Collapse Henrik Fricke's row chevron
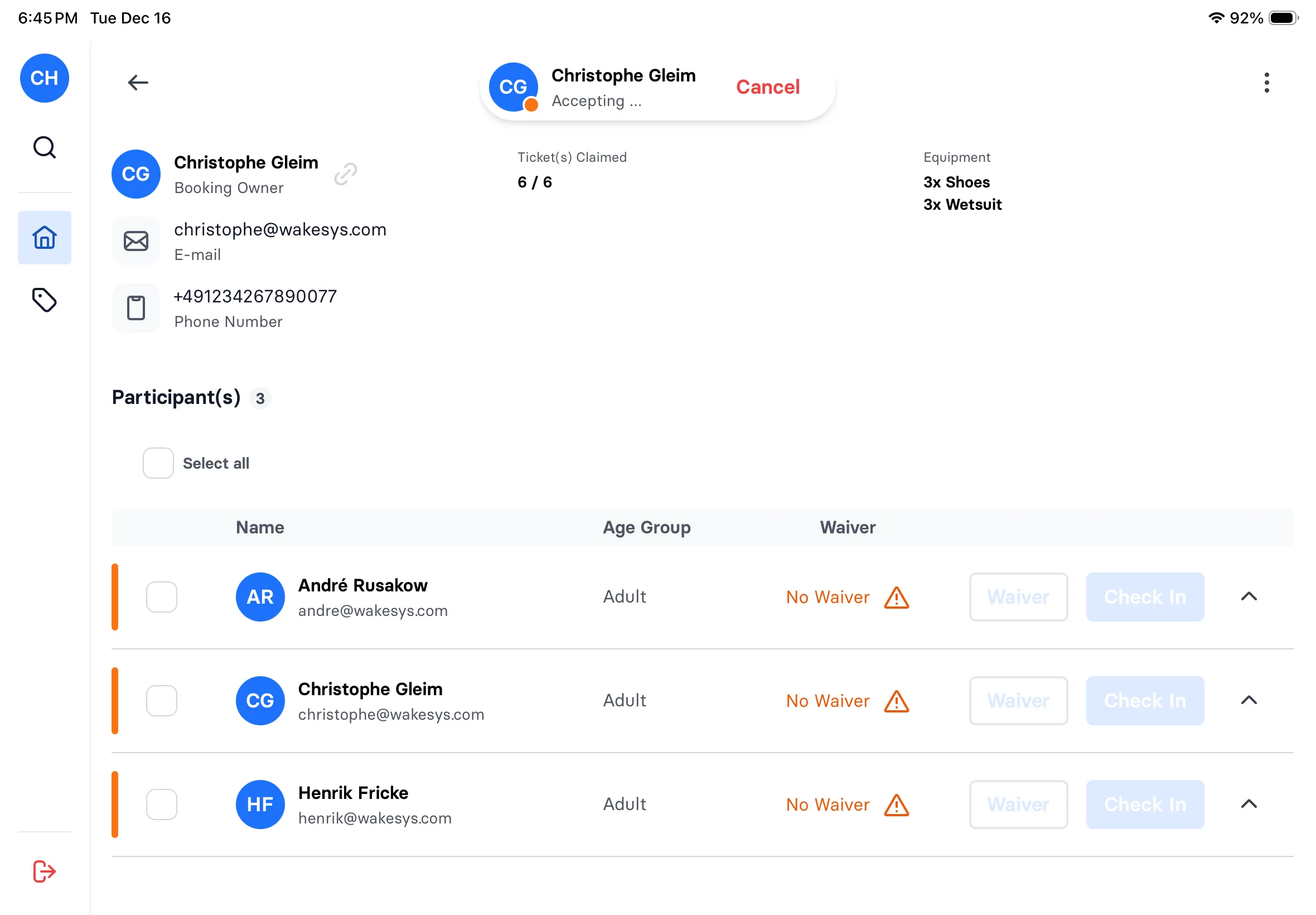This screenshot has height=915, width=1316. point(1248,804)
